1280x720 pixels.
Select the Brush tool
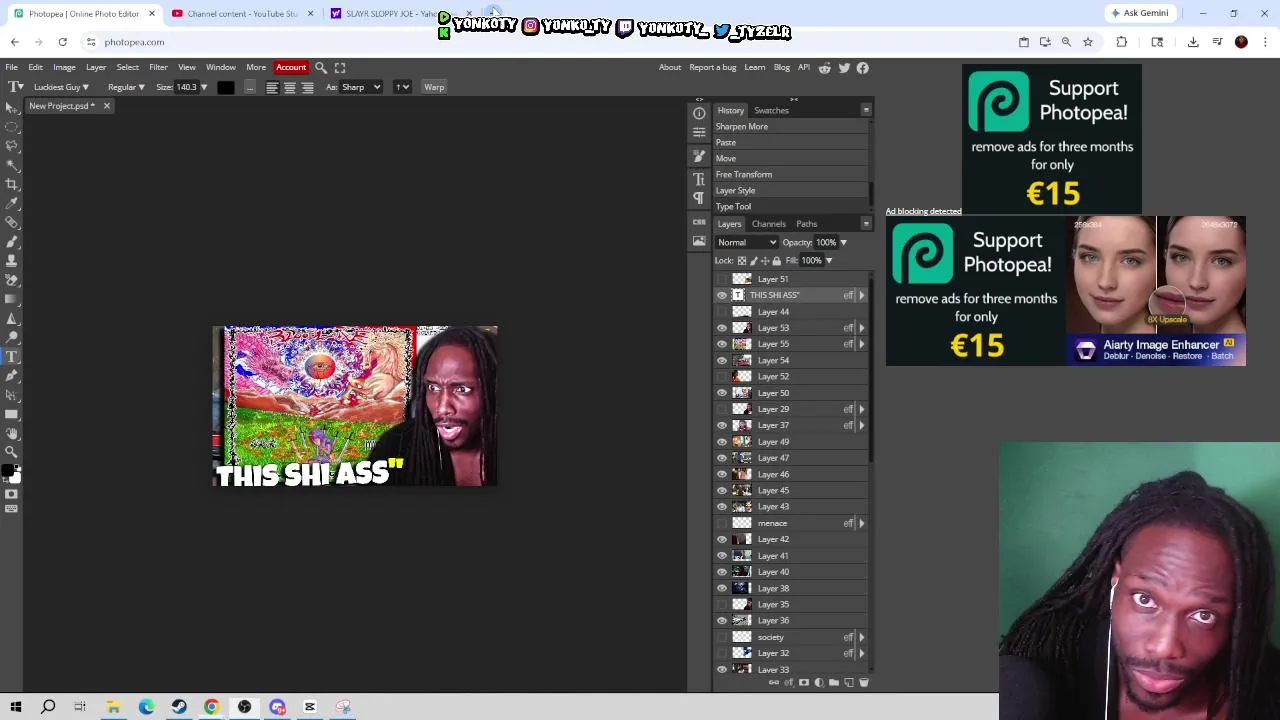tap(11, 242)
